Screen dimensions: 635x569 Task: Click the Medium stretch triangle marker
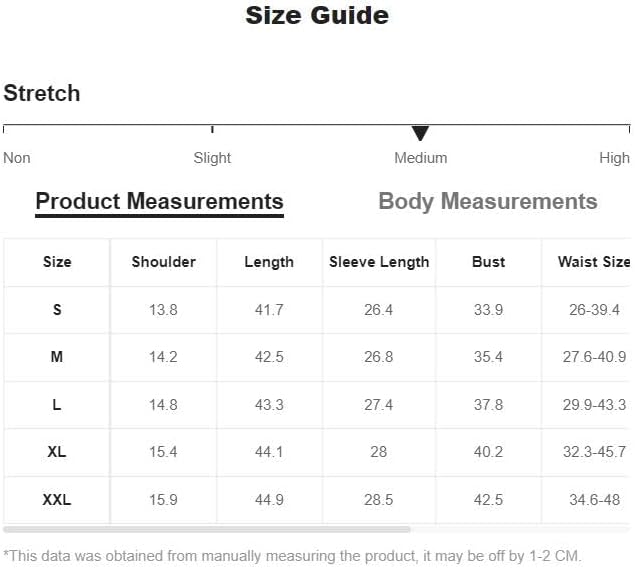420,133
